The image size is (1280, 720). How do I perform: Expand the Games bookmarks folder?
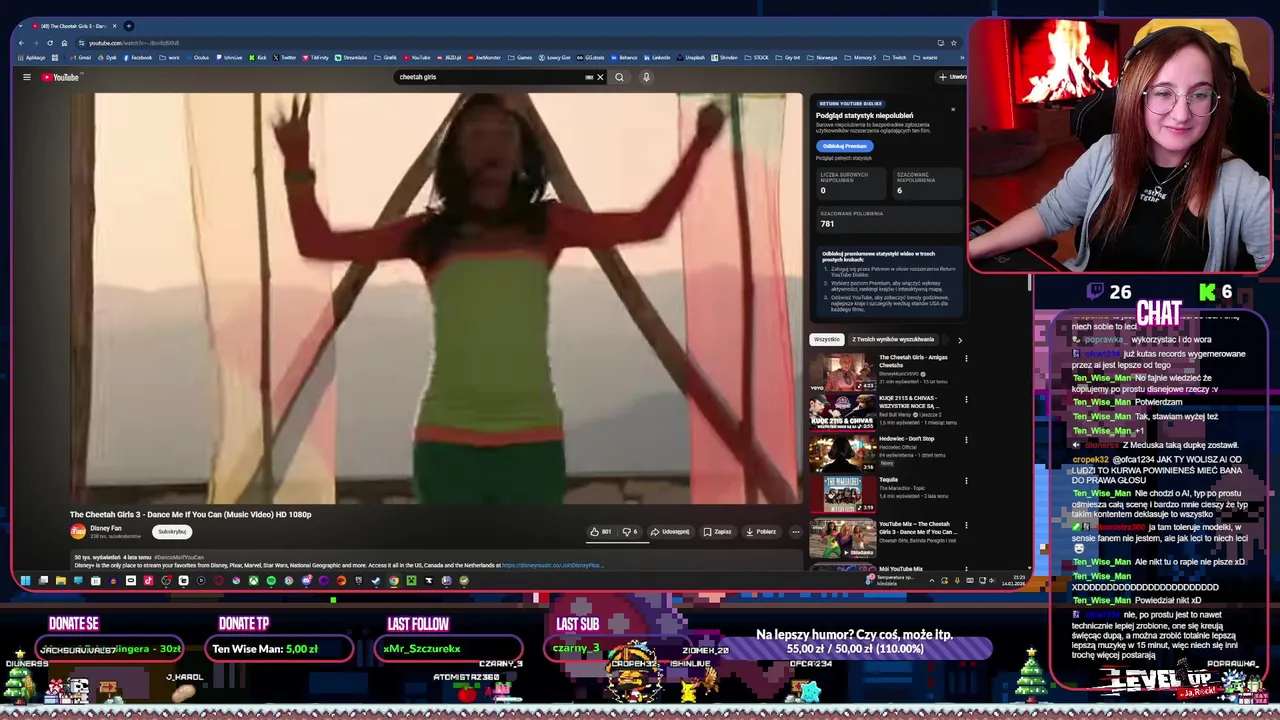pos(520,58)
